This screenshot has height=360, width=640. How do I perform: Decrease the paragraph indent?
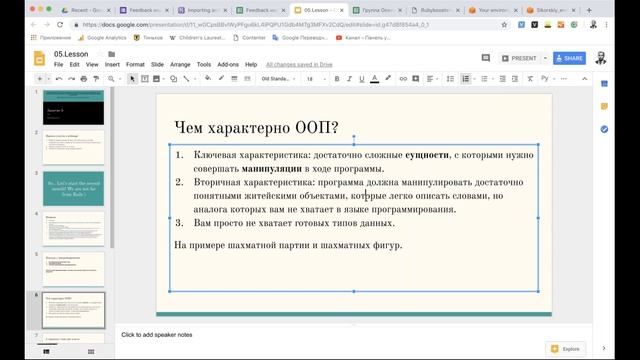[x=502, y=79]
